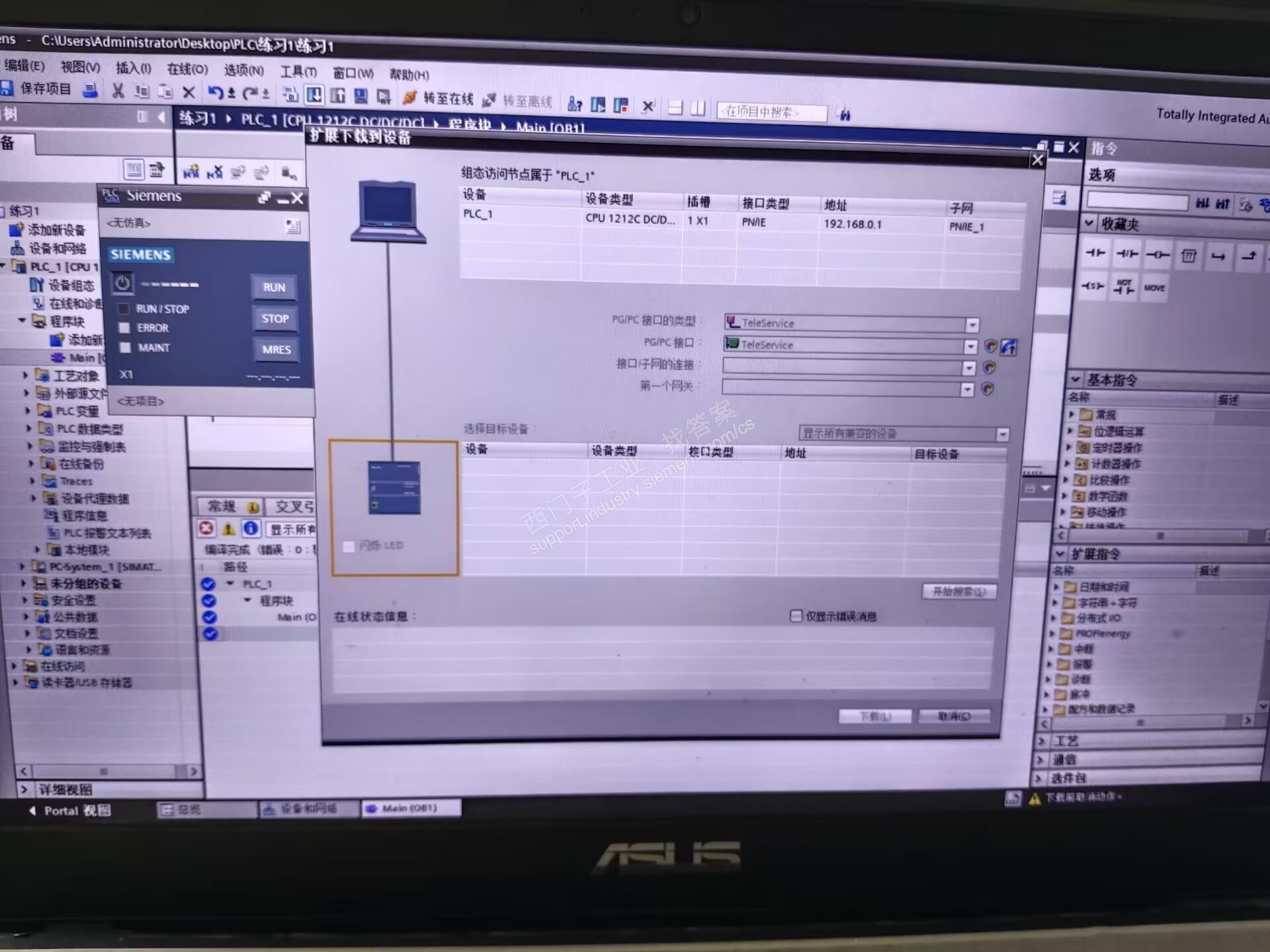Click the MOVE instruction icon in favorites

(1154, 288)
